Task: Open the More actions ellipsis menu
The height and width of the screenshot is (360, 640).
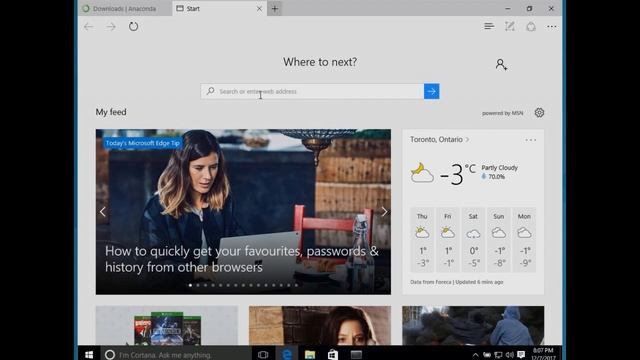Action: pos(552,27)
